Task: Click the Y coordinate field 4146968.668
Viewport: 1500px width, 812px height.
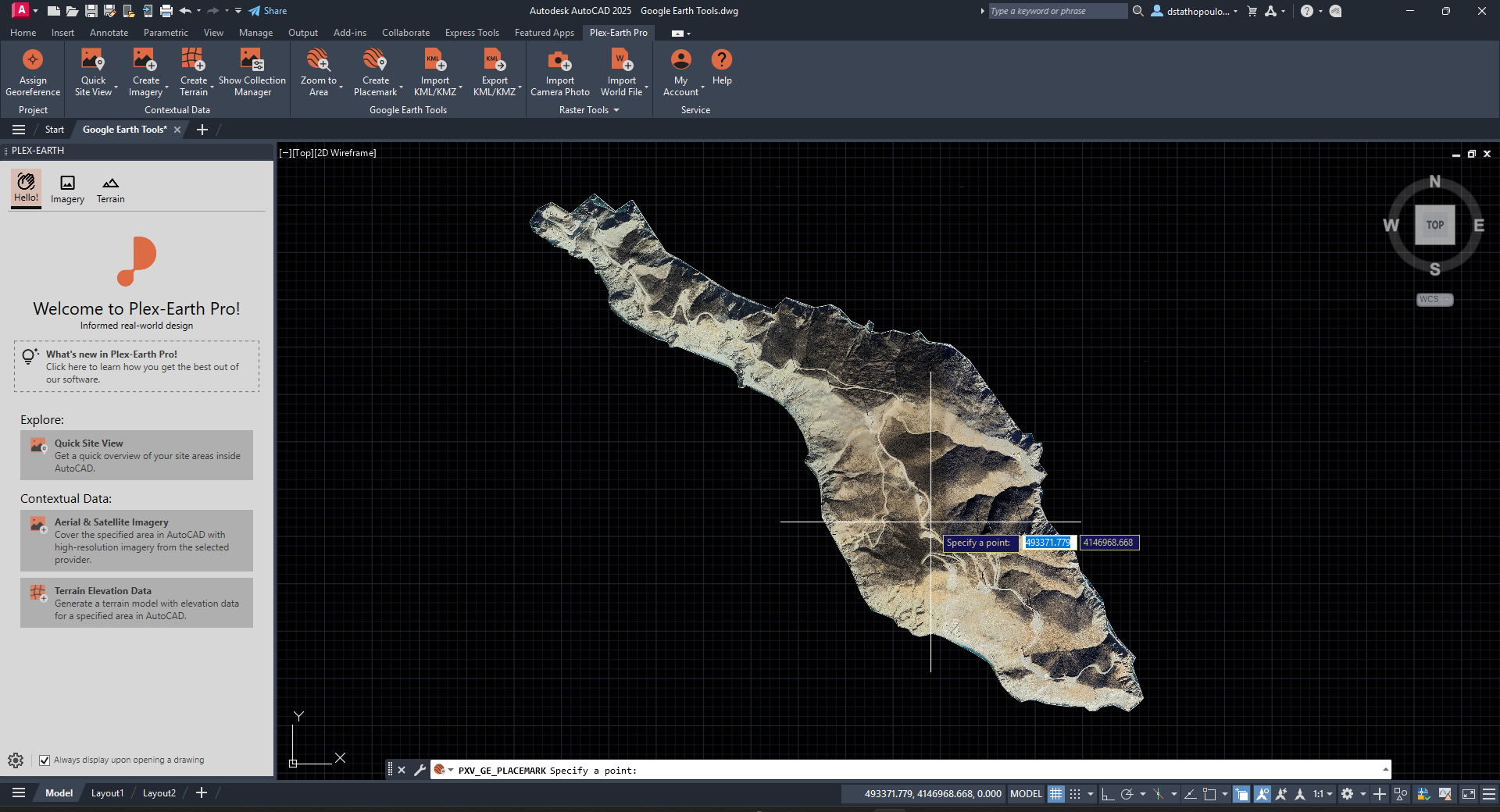Action: (1109, 543)
